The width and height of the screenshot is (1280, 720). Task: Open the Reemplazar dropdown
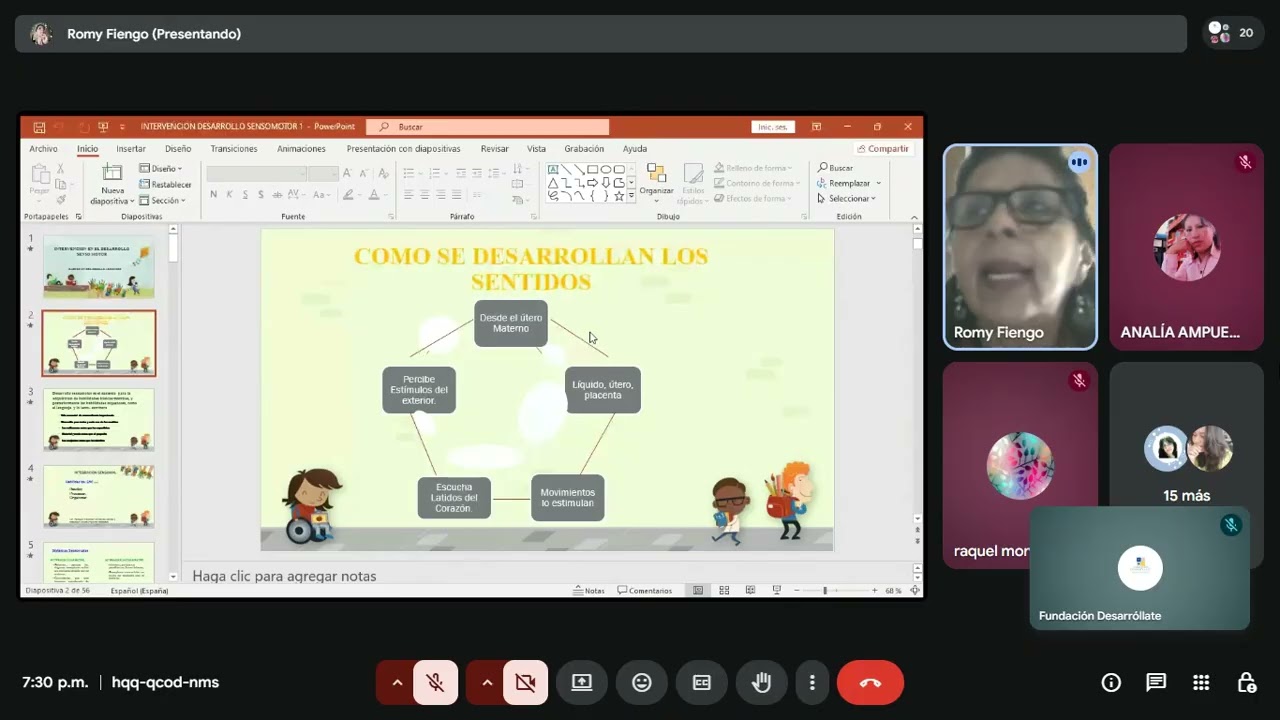tap(850, 183)
